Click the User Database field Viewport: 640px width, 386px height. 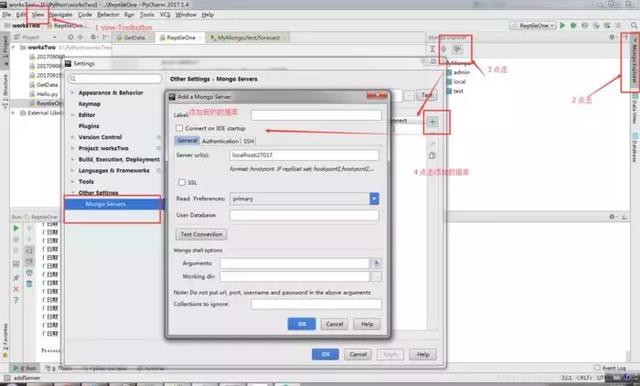point(304,215)
